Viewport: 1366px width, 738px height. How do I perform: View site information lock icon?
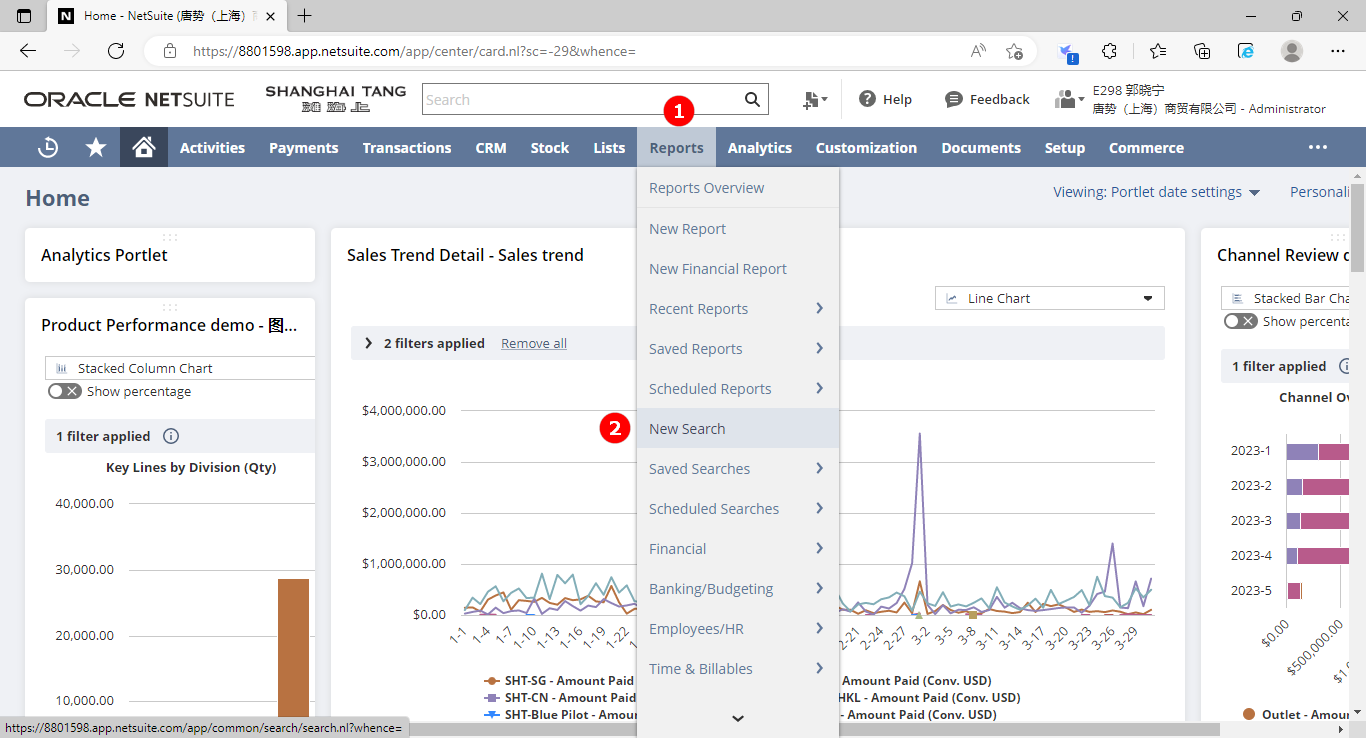170,51
